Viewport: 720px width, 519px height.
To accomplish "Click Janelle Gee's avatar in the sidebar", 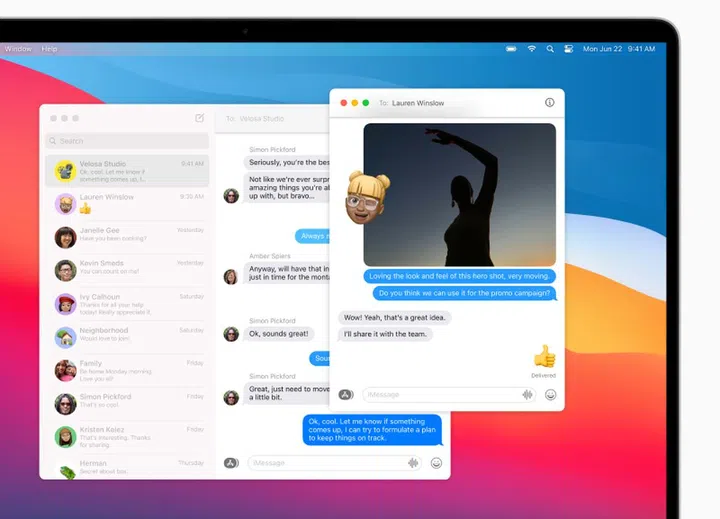I will [65, 237].
